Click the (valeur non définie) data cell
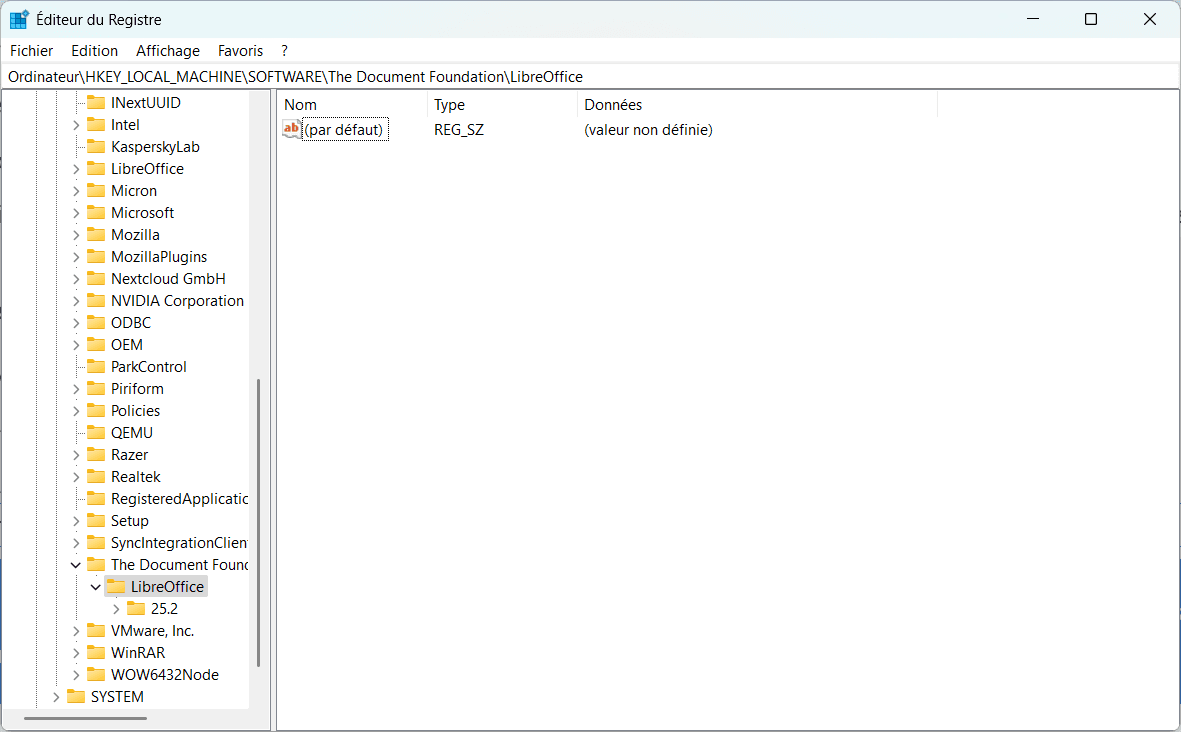Image resolution: width=1181 pixels, height=732 pixels. [x=648, y=130]
